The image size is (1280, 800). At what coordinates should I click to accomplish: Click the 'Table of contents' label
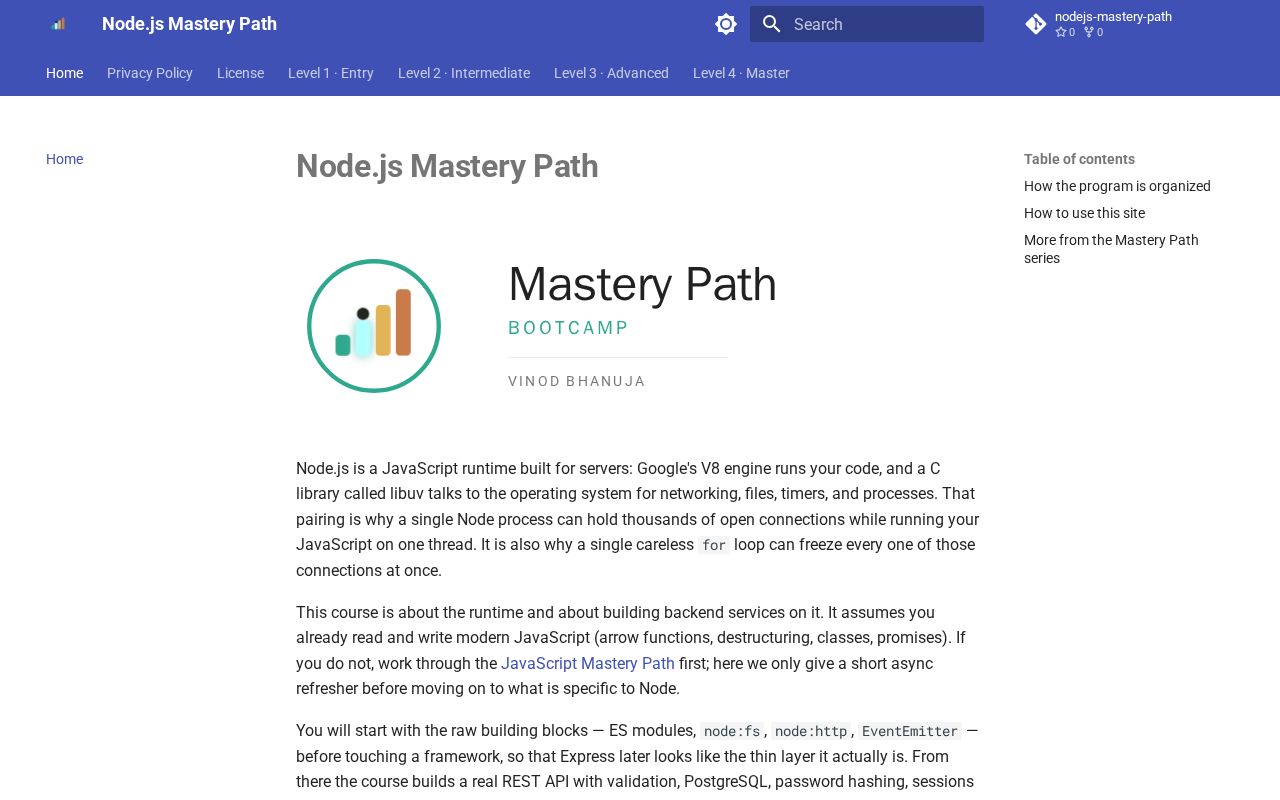pos(1079,159)
